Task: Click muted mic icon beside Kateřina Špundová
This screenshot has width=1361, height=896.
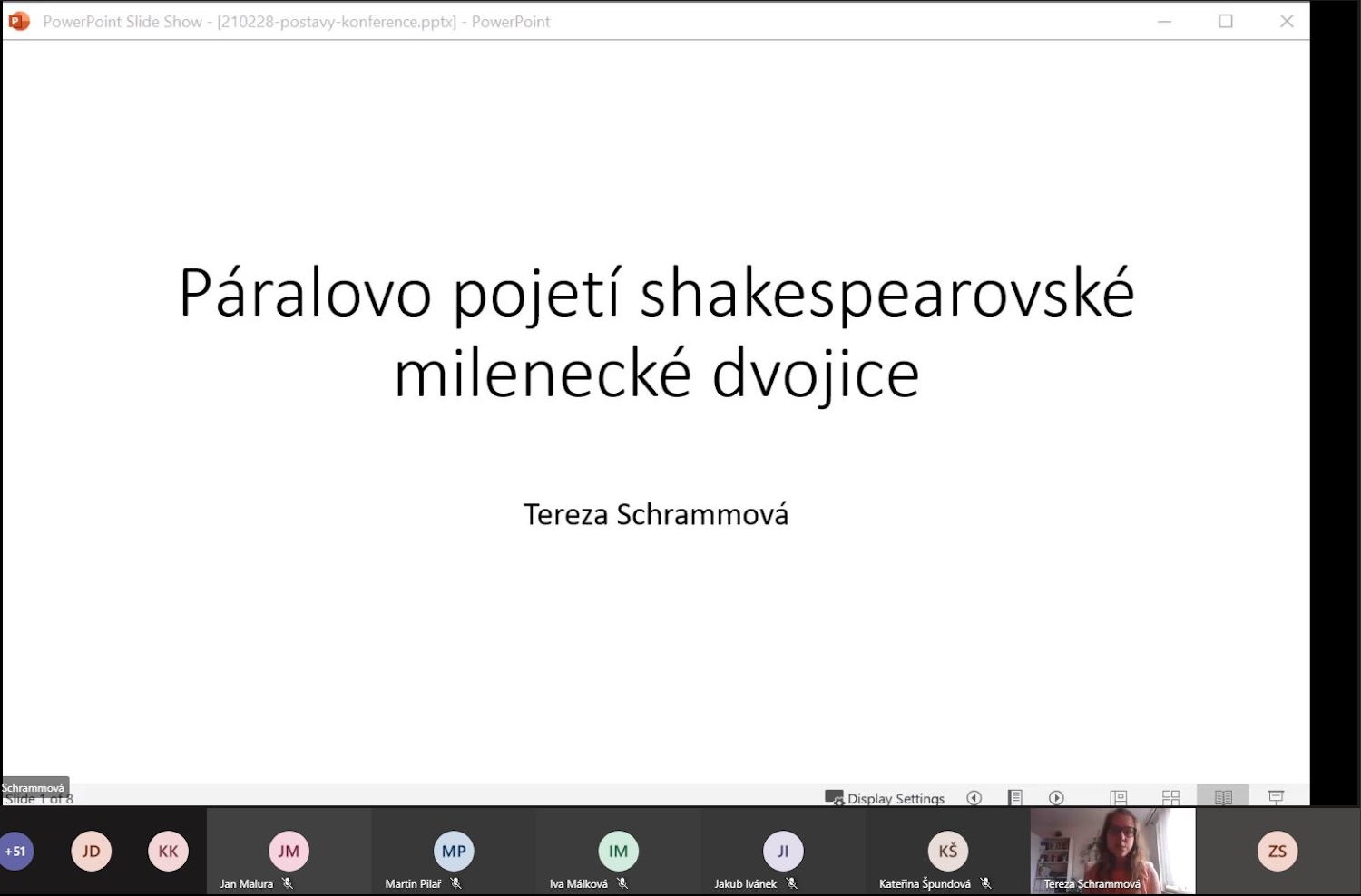Action: click(985, 883)
